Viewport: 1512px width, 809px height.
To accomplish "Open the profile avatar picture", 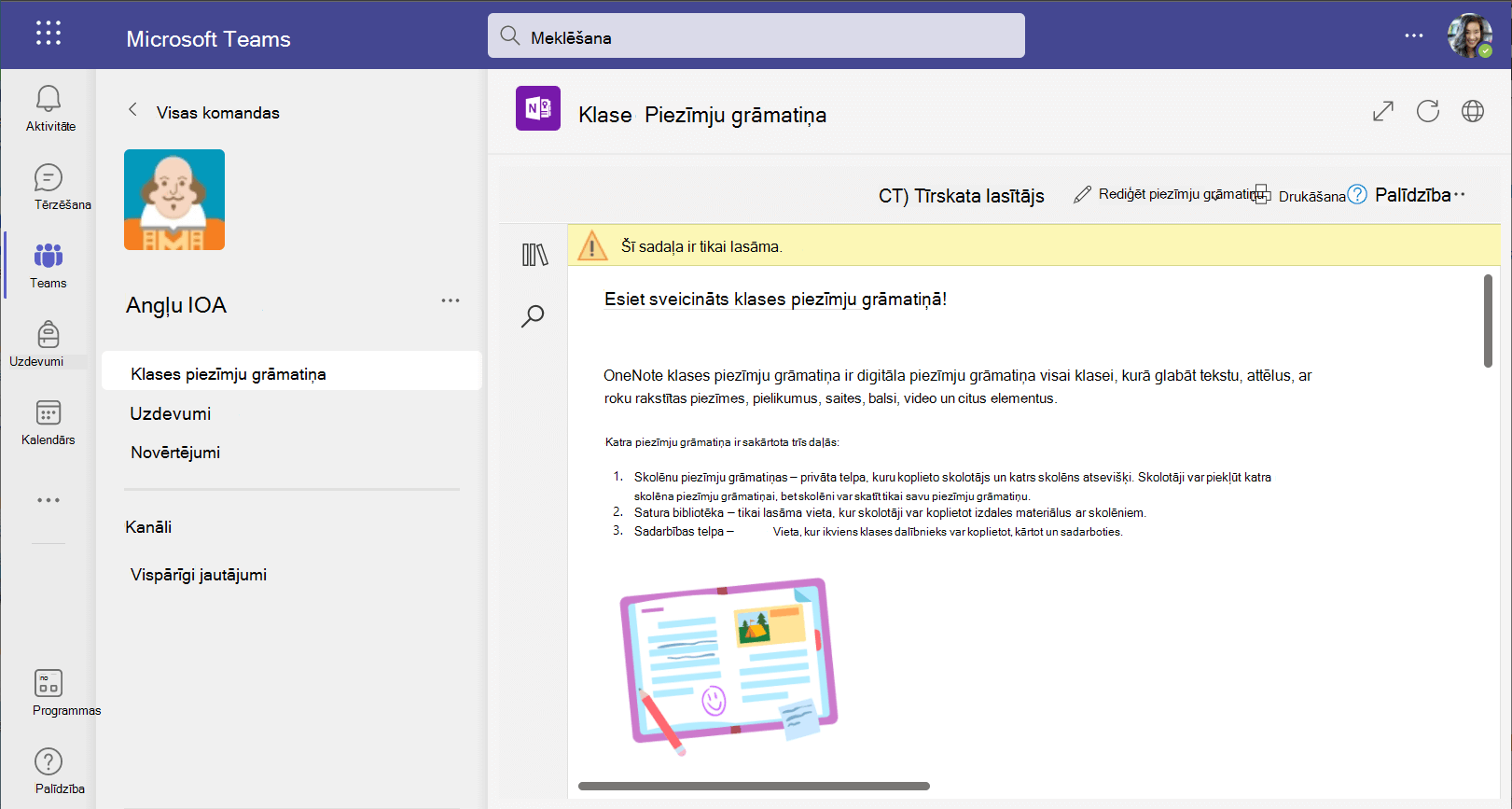I will point(1469,35).
